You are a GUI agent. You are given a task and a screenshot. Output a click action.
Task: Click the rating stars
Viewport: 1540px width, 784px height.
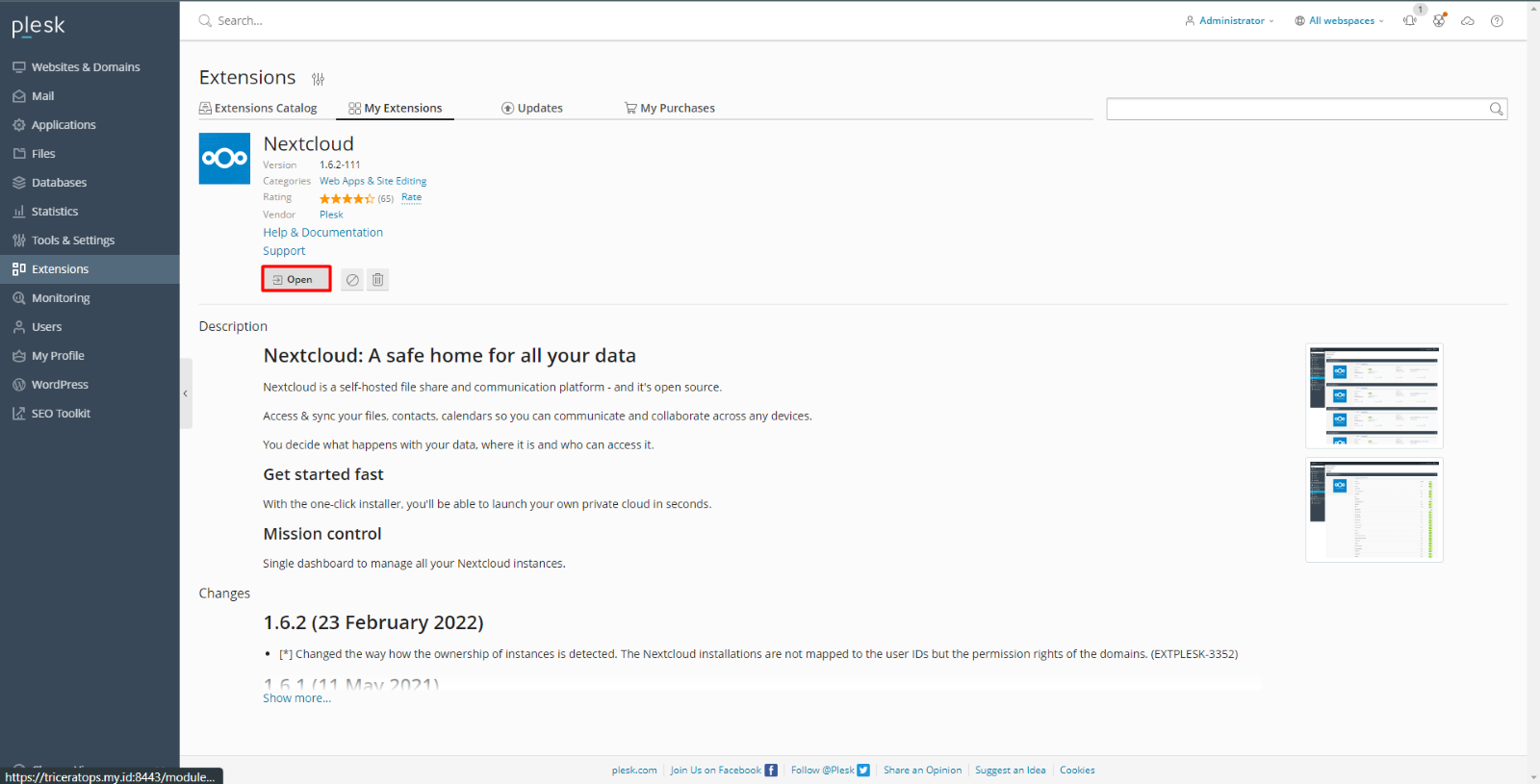point(346,198)
